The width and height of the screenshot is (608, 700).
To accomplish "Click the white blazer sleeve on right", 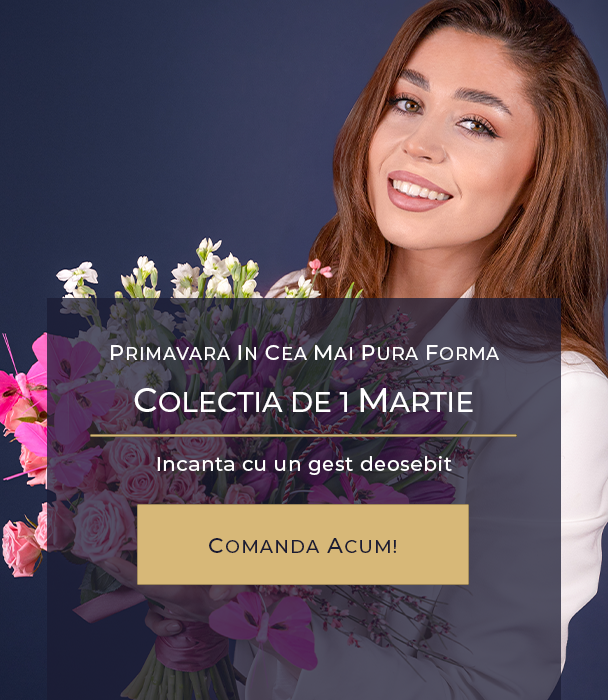I will pyautogui.click(x=583, y=491).
